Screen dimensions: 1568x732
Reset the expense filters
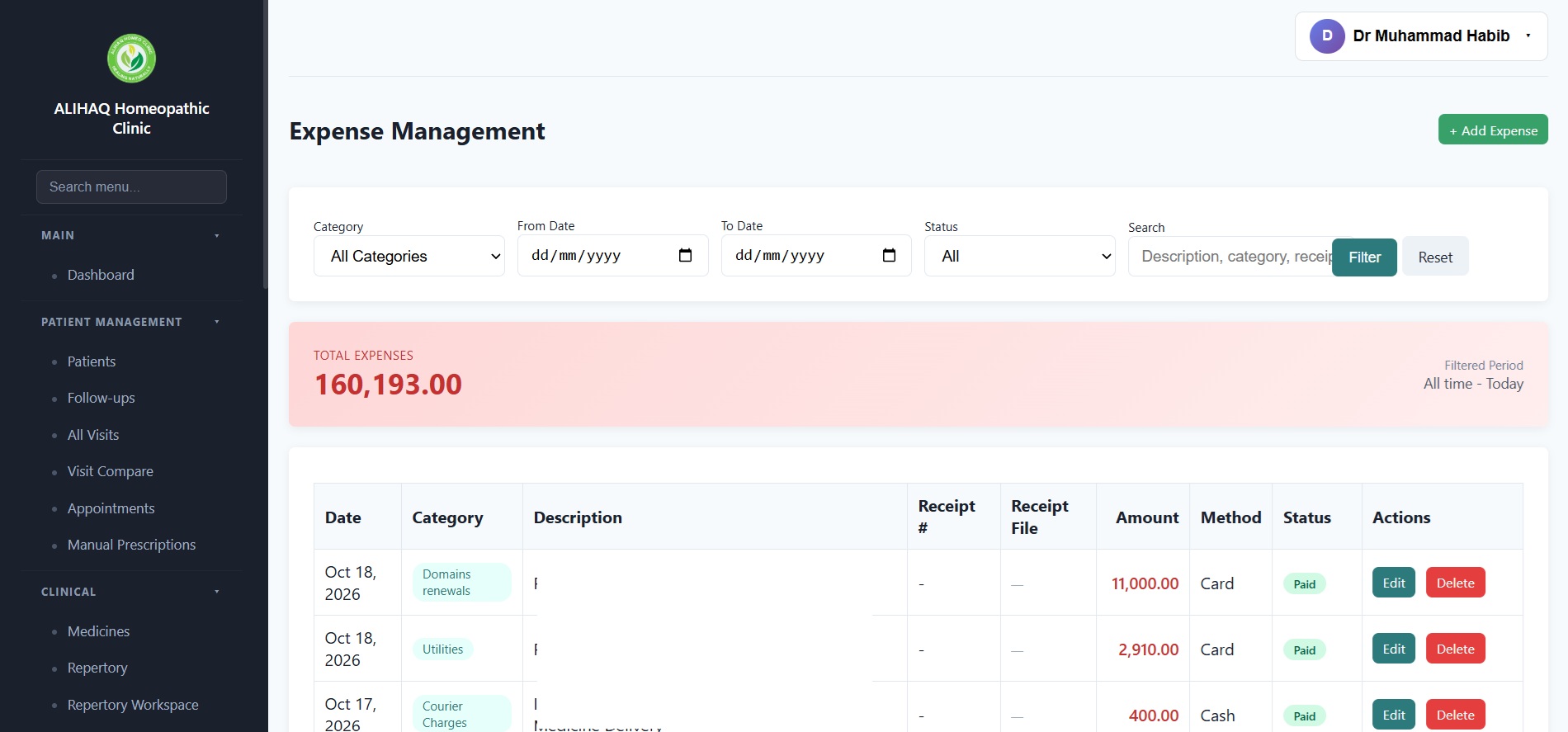click(x=1435, y=257)
